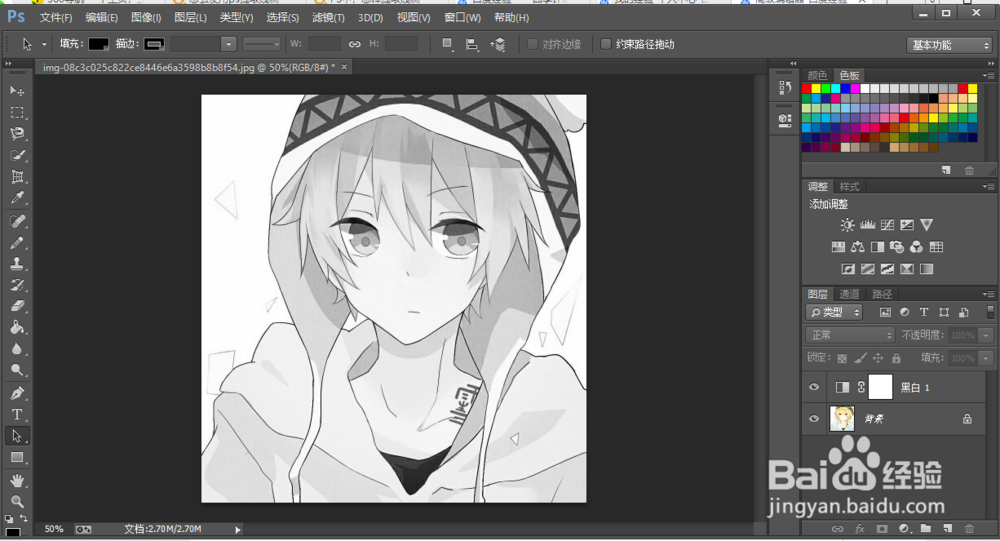Select the Crop tool
The height and width of the screenshot is (541, 1000).
[17, 177]
